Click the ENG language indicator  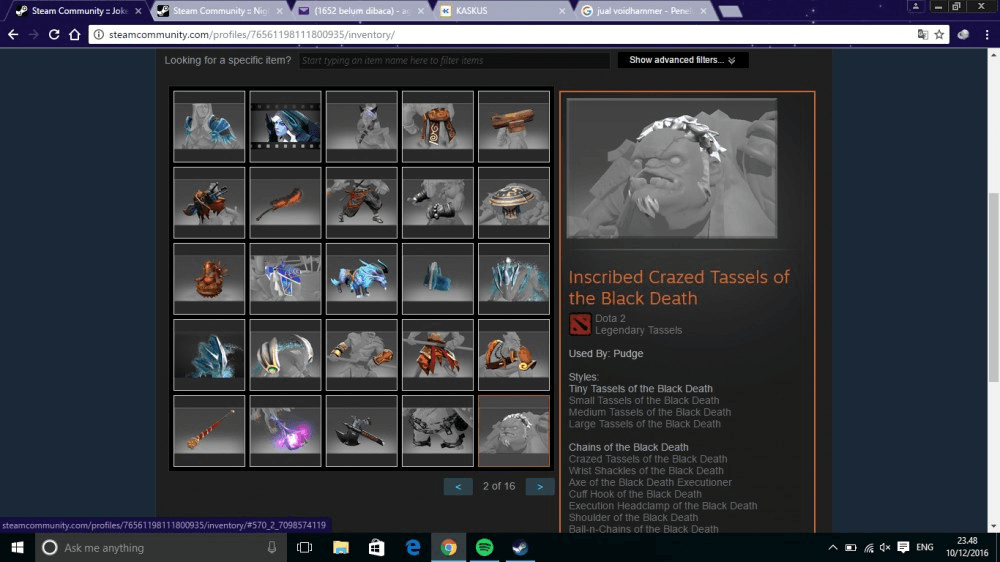[924, 547]
